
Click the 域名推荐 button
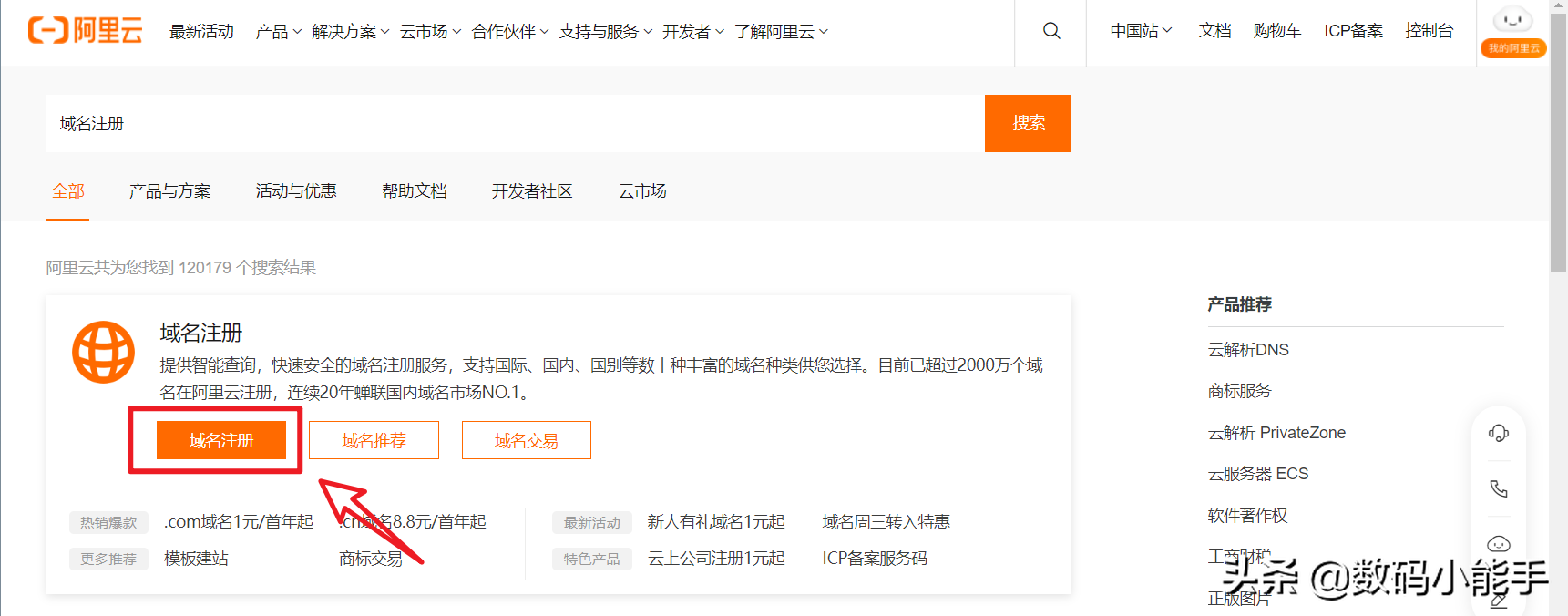[x=374, y=440]
